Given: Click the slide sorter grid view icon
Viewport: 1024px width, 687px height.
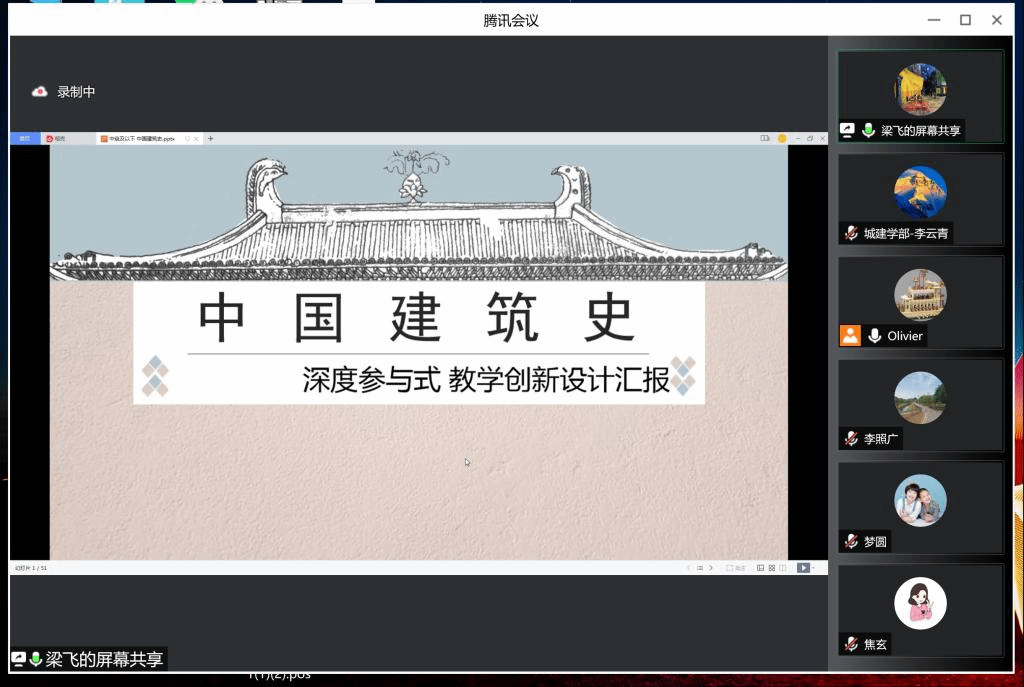Looking at the screenshot, I should pyautogui.click(x=771, y=568).
